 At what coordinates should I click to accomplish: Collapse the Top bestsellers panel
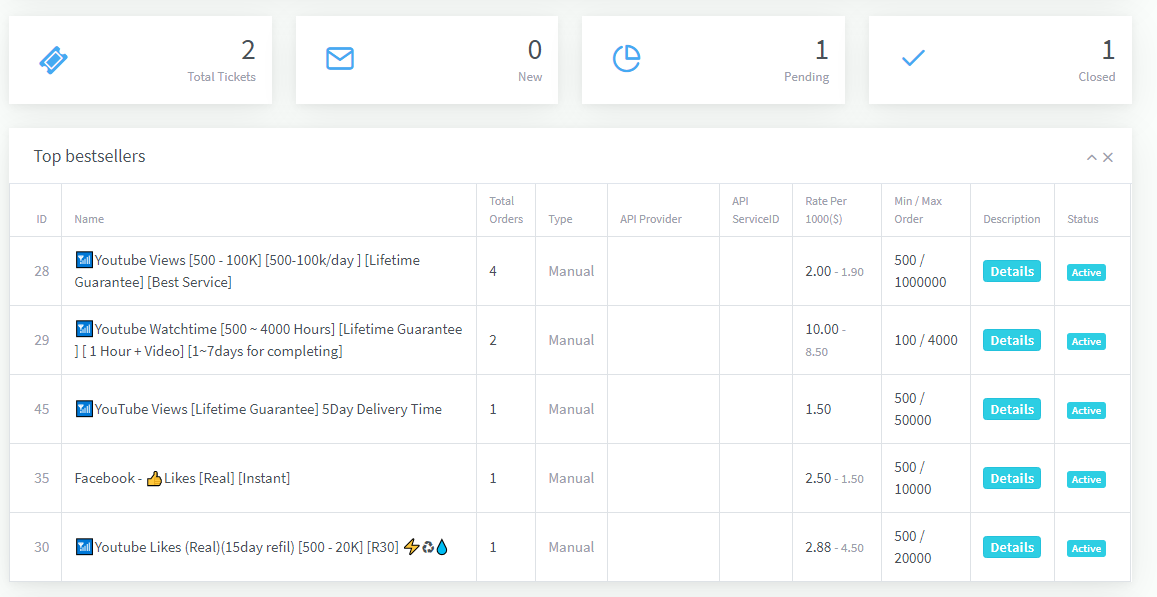1092,158
